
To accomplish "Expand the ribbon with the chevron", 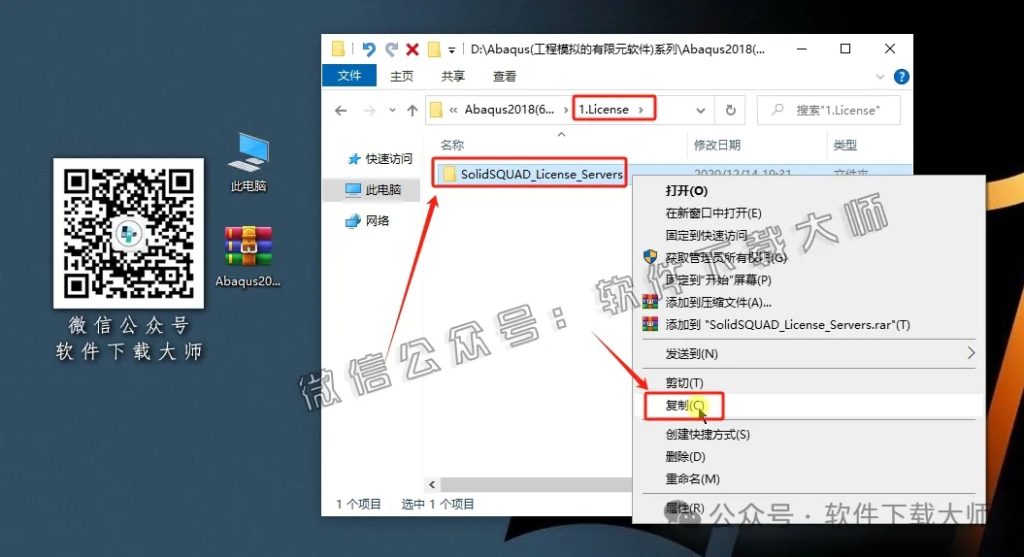I will click(x=880, y=77).
